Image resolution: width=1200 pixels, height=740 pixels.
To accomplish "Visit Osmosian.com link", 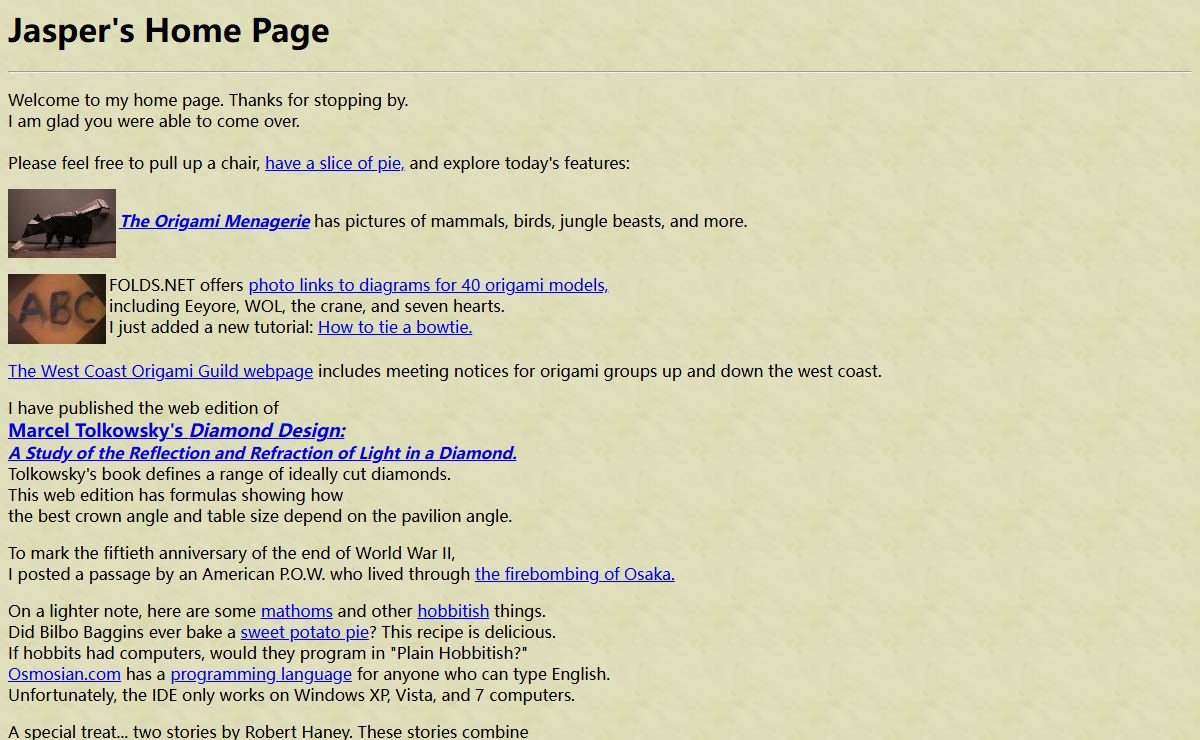I will (64, 674).
